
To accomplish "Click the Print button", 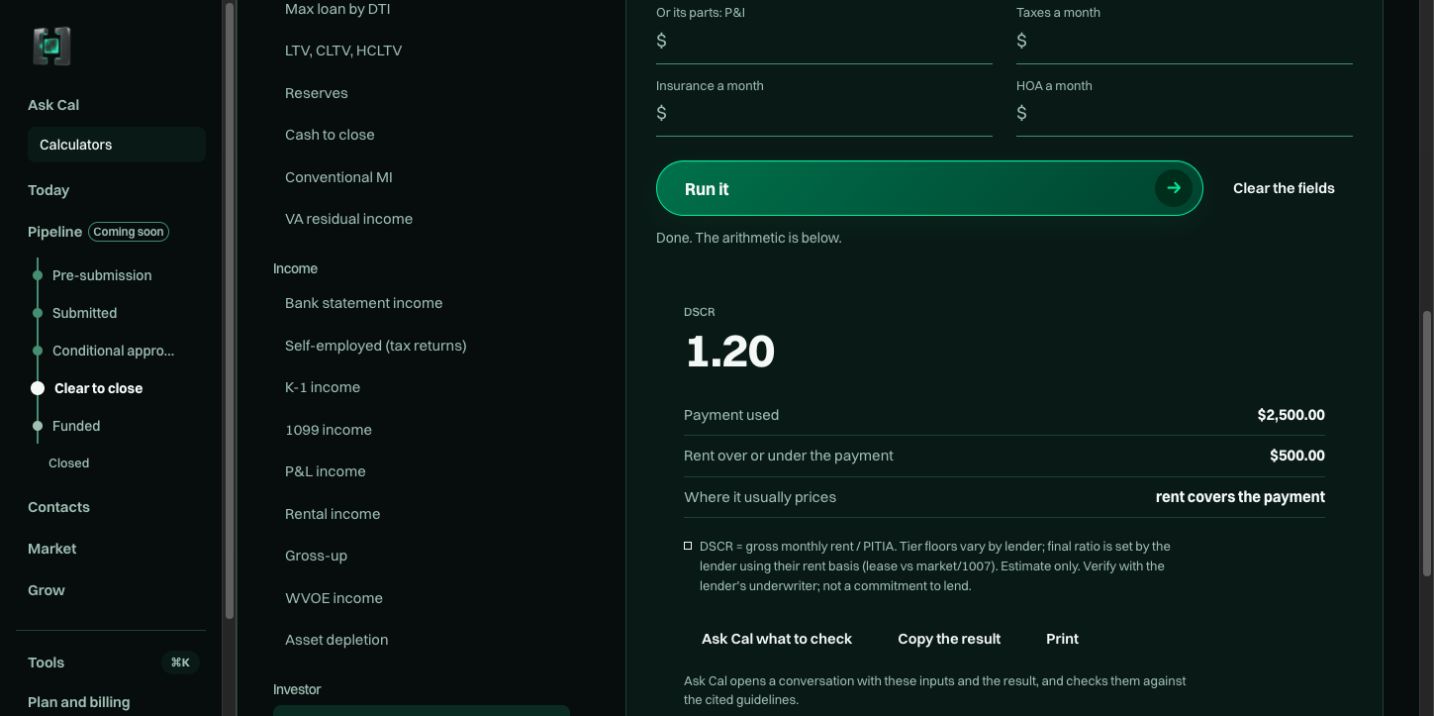I will click(x=1062, y=639).
